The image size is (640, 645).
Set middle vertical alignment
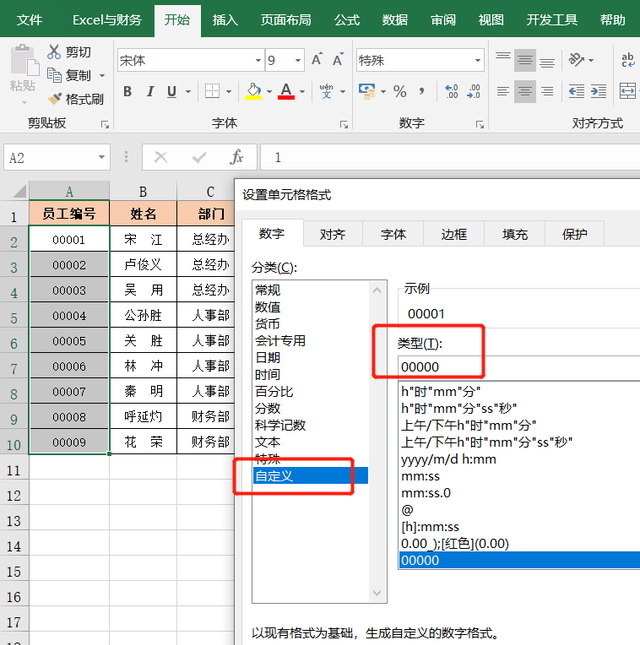coord(525,60)
